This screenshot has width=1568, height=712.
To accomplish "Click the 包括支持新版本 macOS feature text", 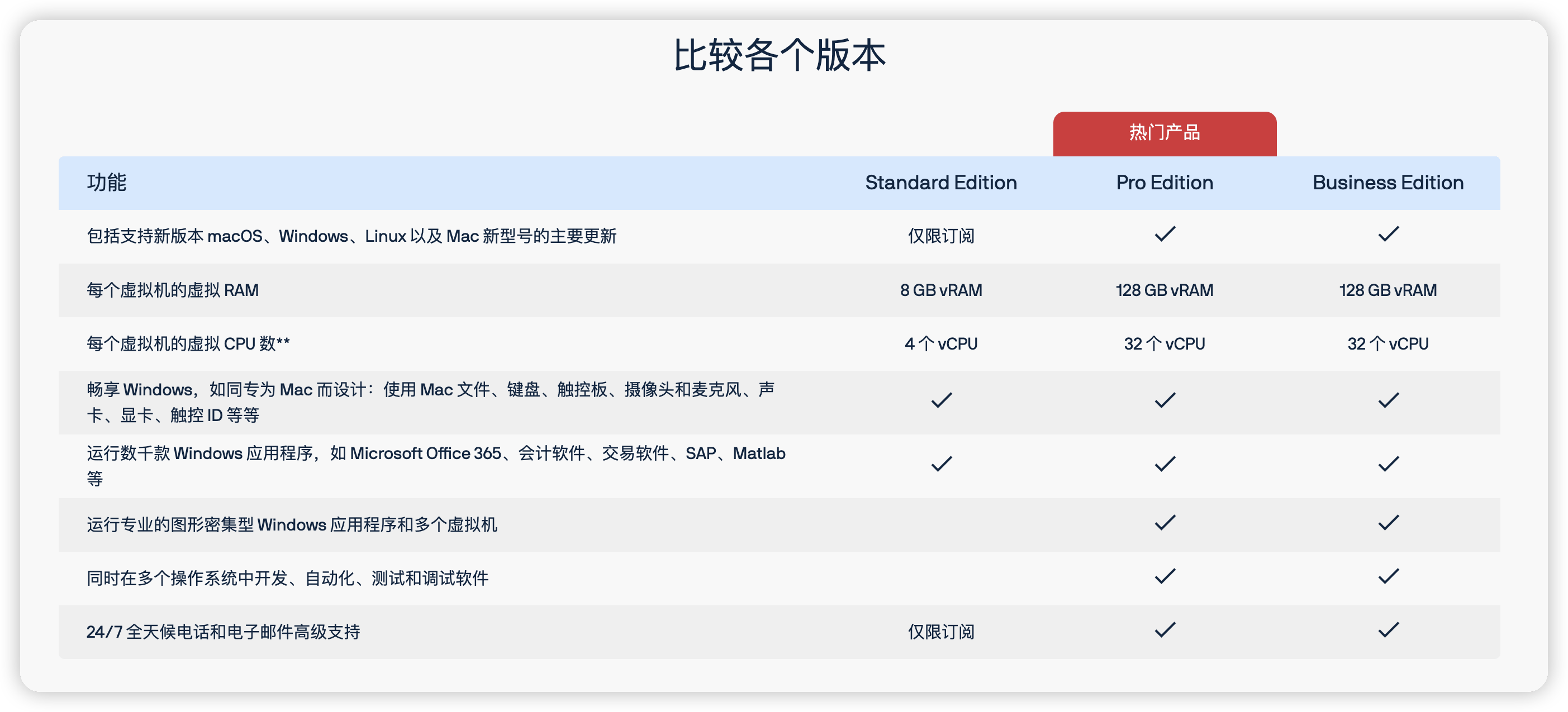I will pos(351,236).
